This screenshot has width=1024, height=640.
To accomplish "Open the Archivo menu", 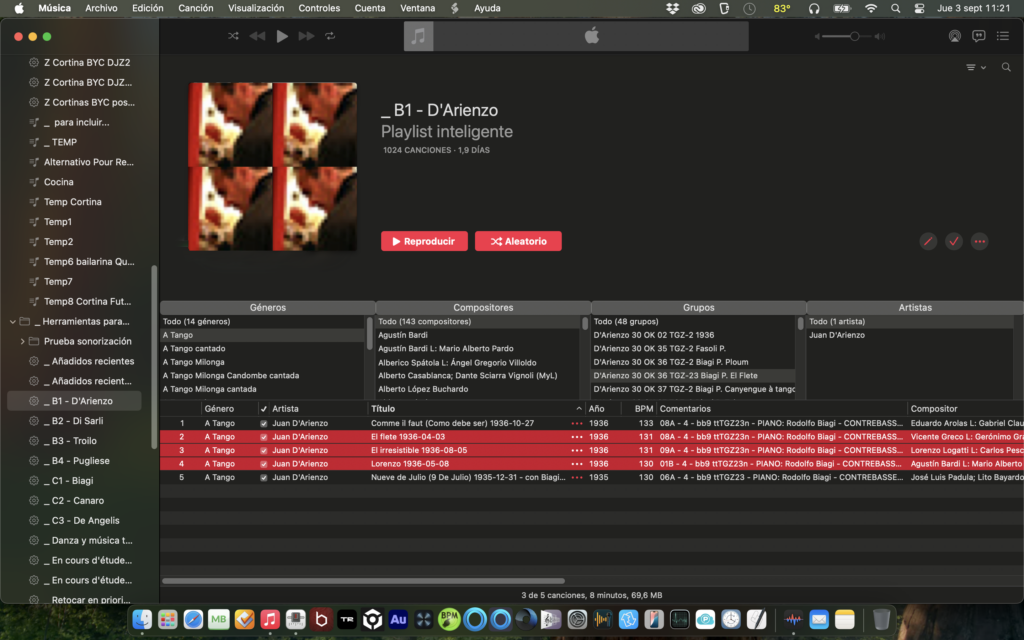I will 101,8.
